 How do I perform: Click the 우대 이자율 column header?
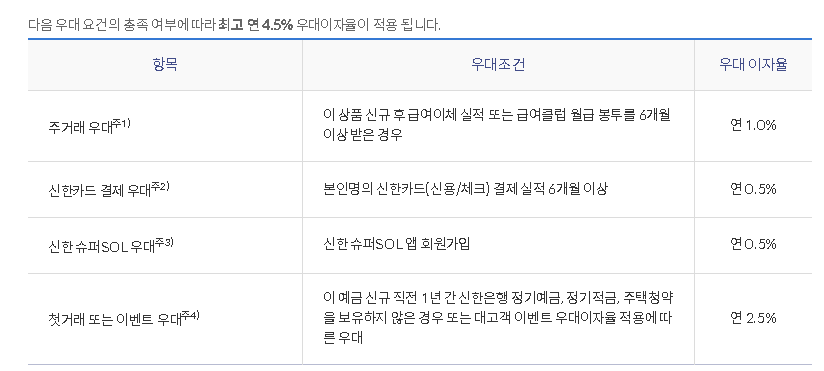coord(753,65)
